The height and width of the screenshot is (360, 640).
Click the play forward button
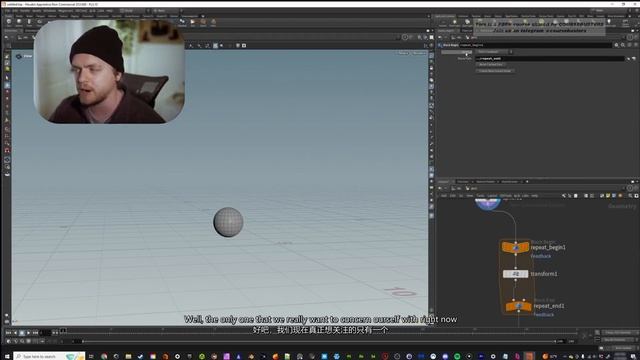point(29,333)
